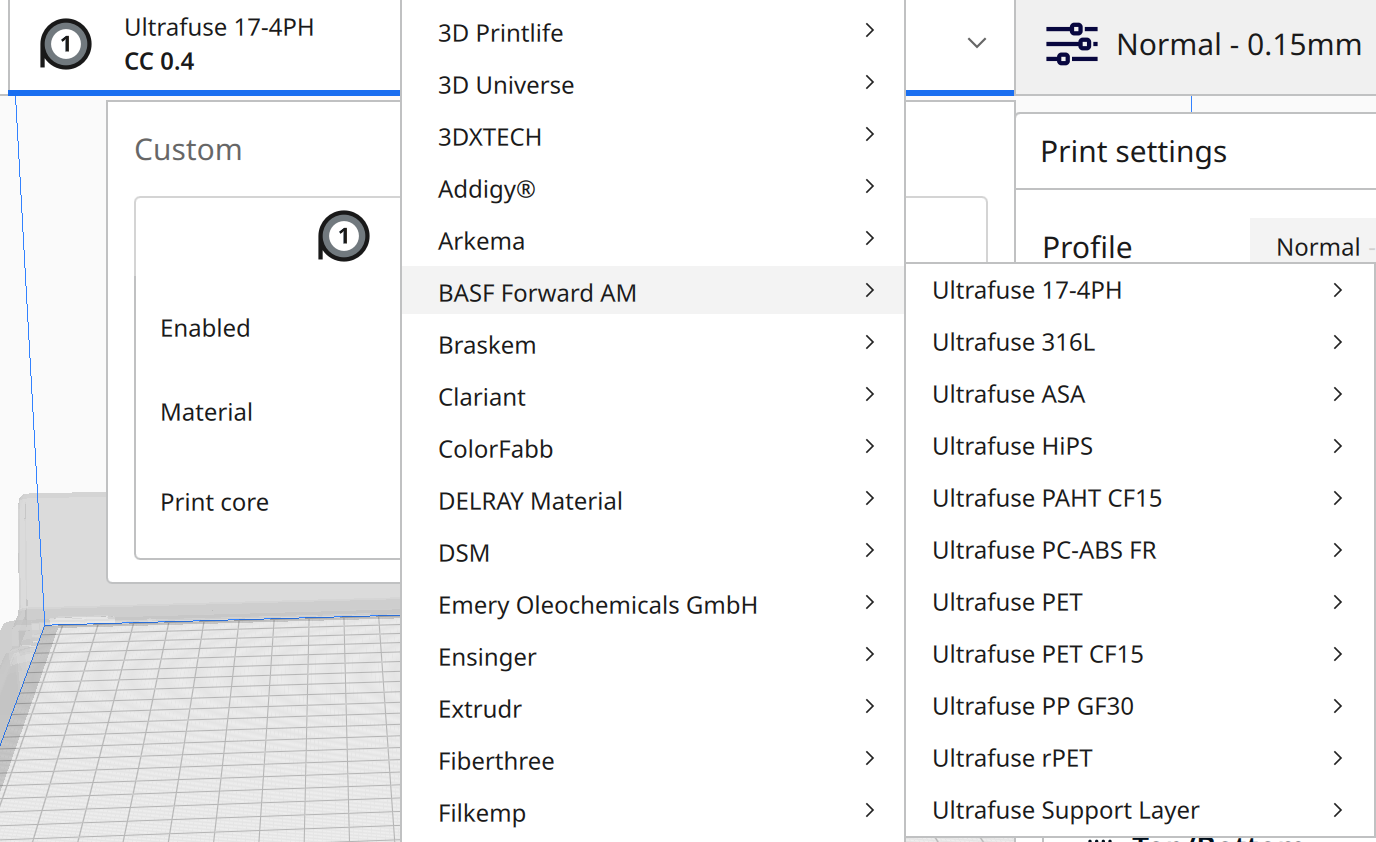The height and width of the screenshot is (842, 1376).
Task: Open the 3DXTECH brand submenu
Action: (x=653, y=136)
